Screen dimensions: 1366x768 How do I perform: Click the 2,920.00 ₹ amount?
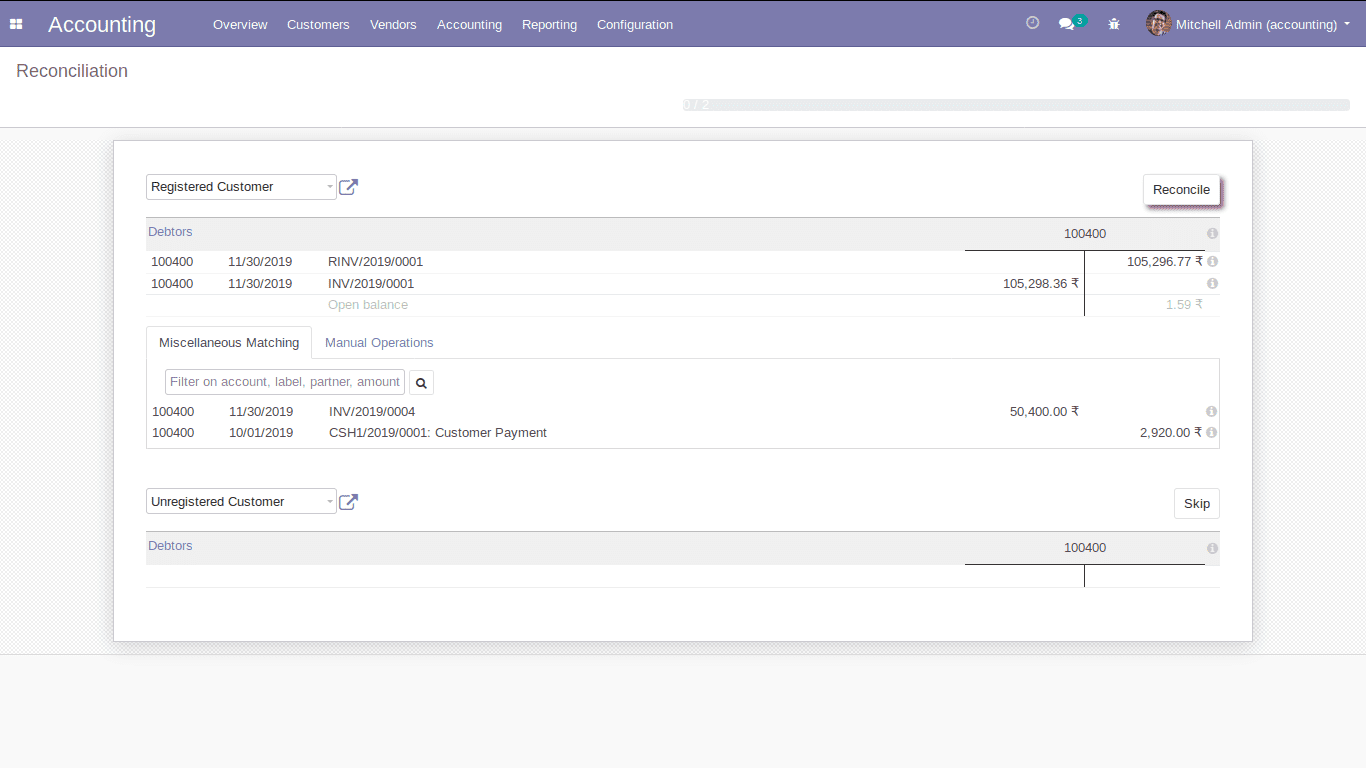pos(1171,433)
